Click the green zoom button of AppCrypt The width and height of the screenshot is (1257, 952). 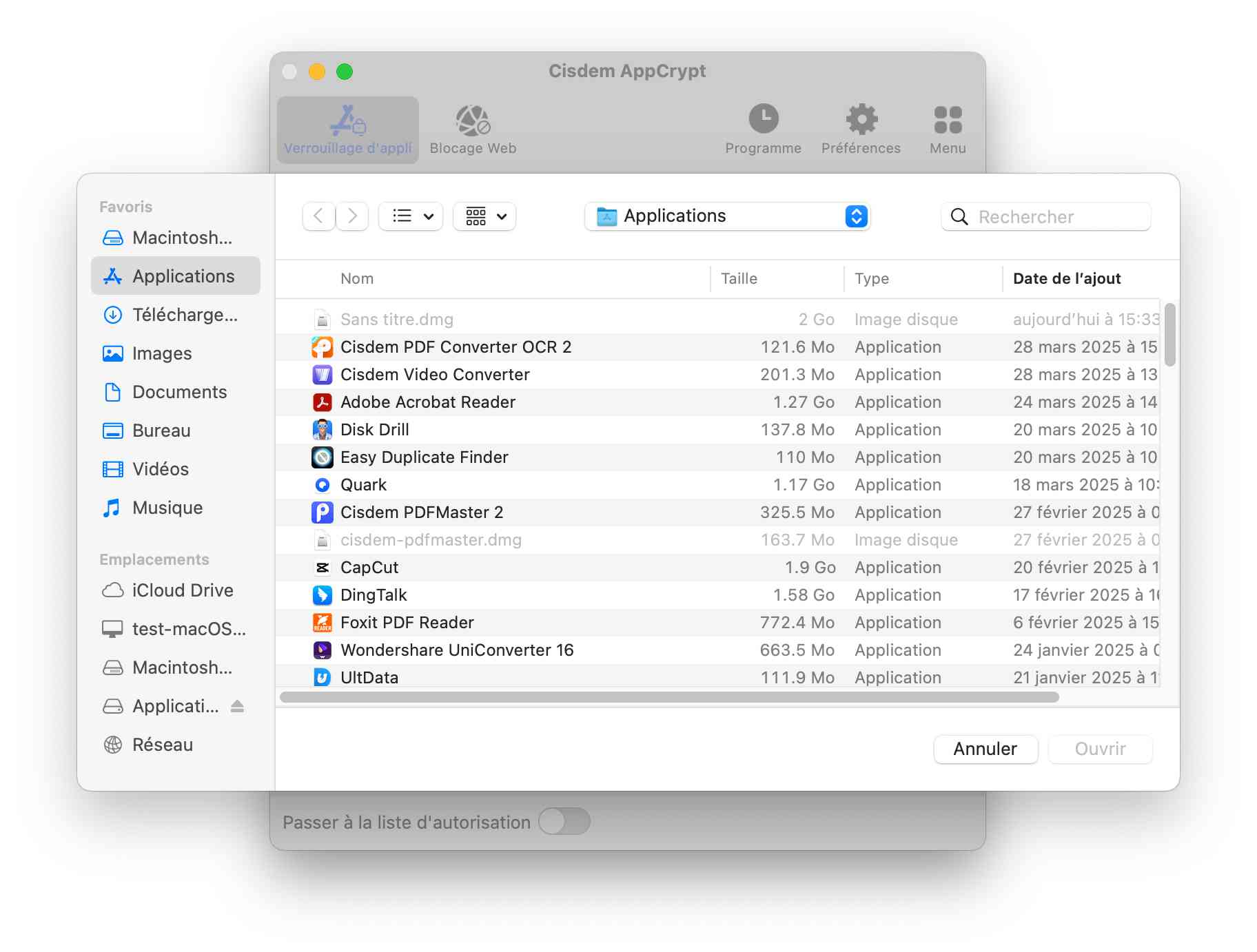coord(345,72)
